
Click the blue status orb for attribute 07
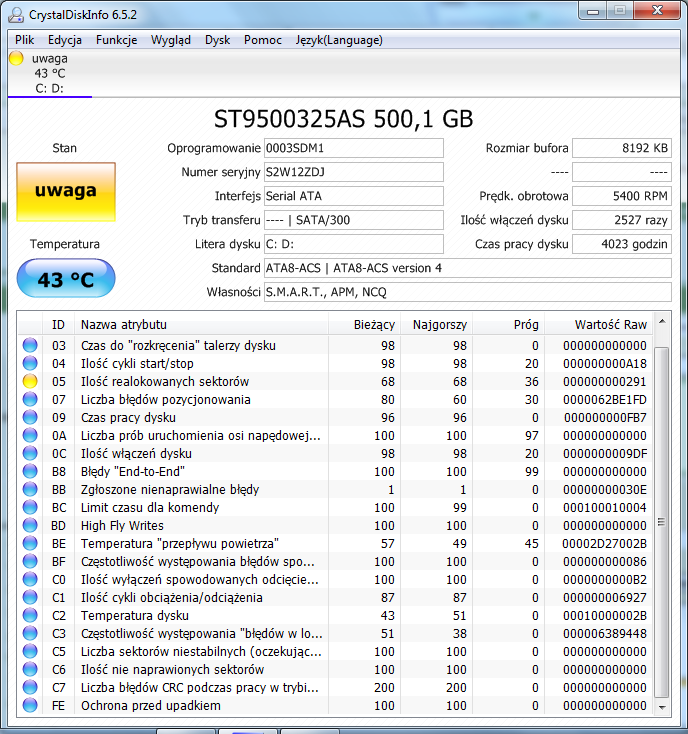point(30,399)
